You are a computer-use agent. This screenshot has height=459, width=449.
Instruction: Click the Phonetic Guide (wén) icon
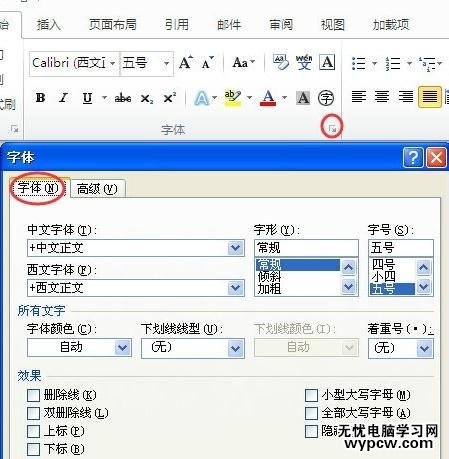tap(304, 62)
